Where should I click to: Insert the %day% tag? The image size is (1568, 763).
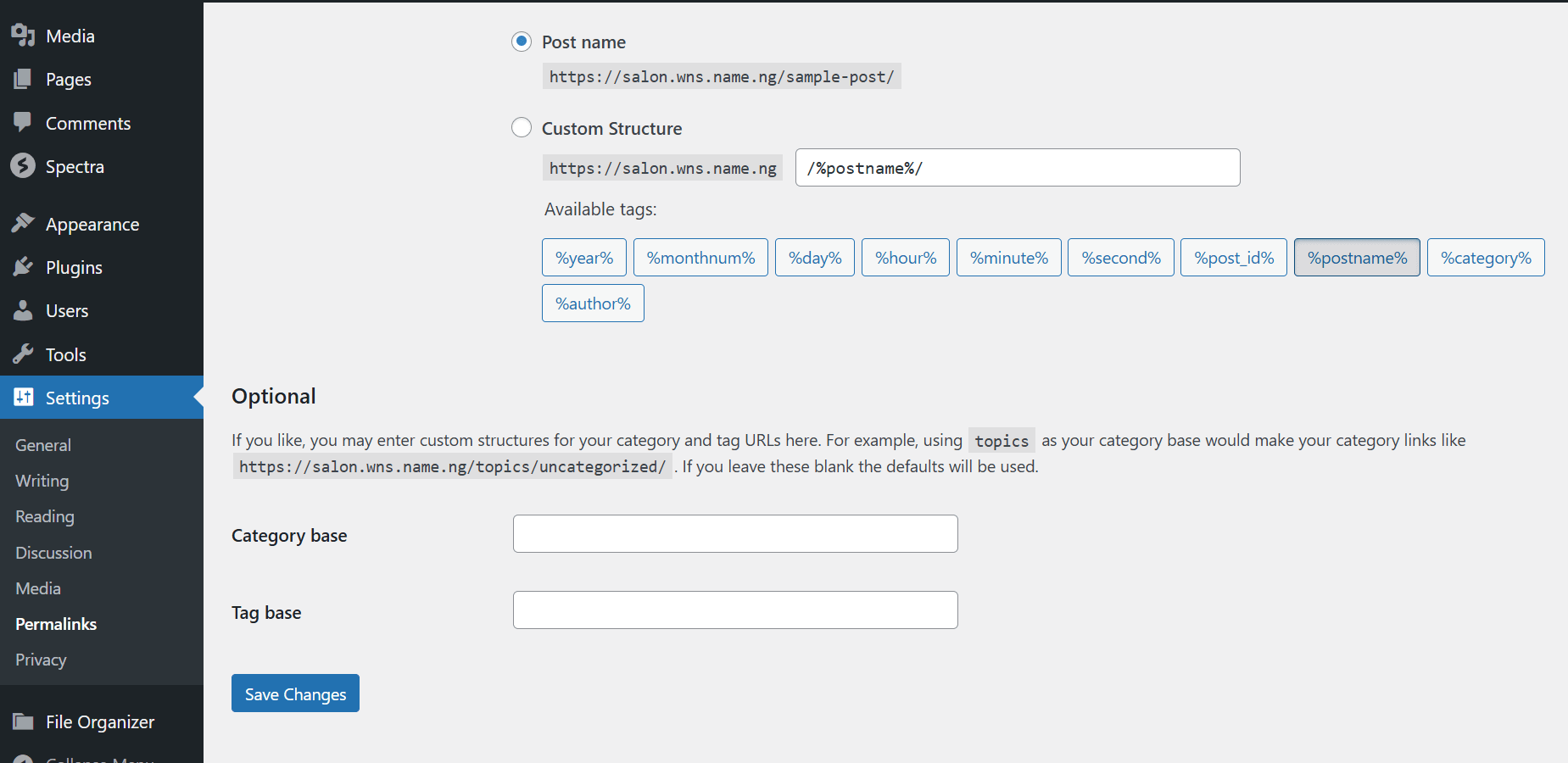pyautogui.click(x=815, y=257)
